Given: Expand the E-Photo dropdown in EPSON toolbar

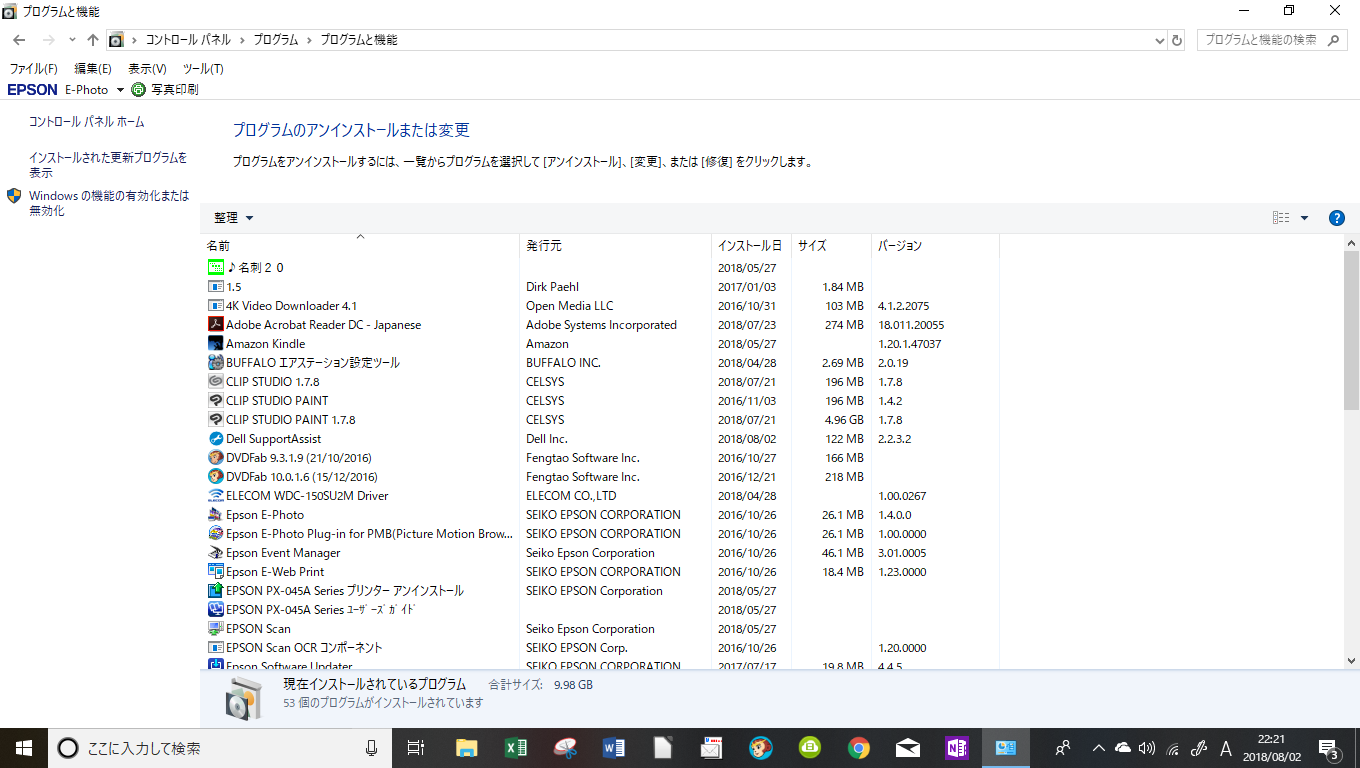Looking at the screenshot, I should tap(120, 90).
